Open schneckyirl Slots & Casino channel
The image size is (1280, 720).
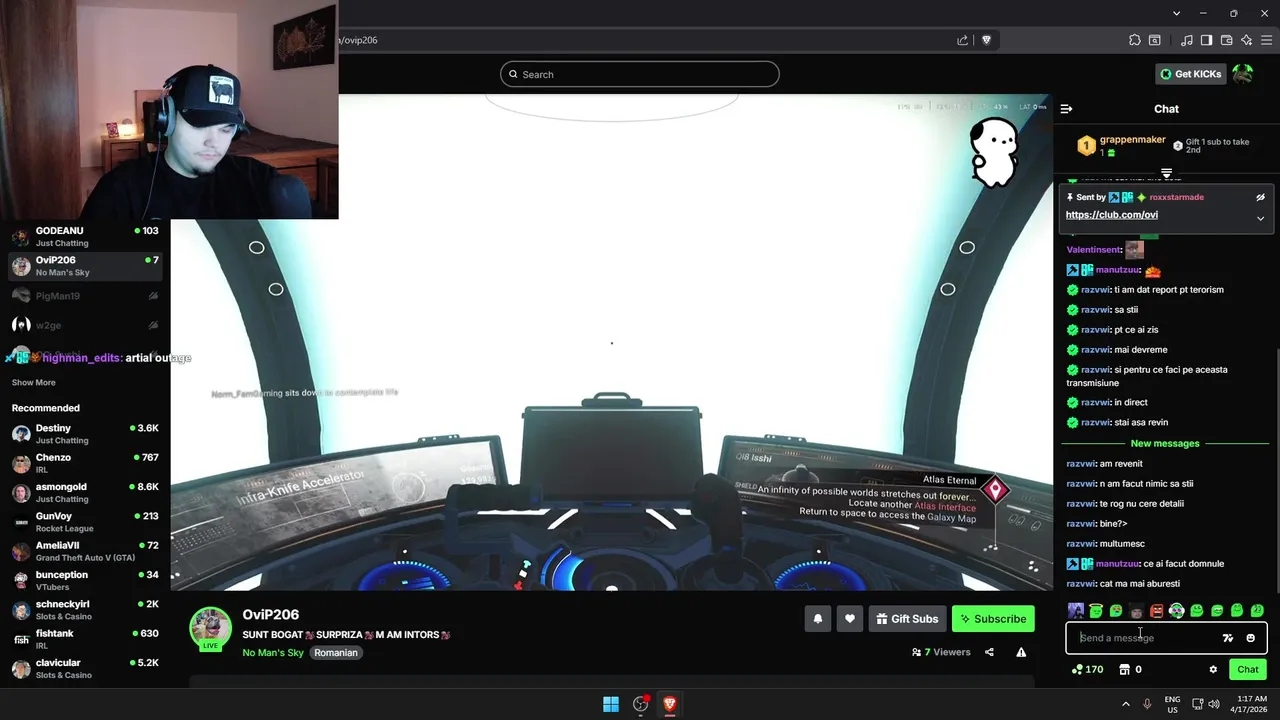click(x=85, y=610)
